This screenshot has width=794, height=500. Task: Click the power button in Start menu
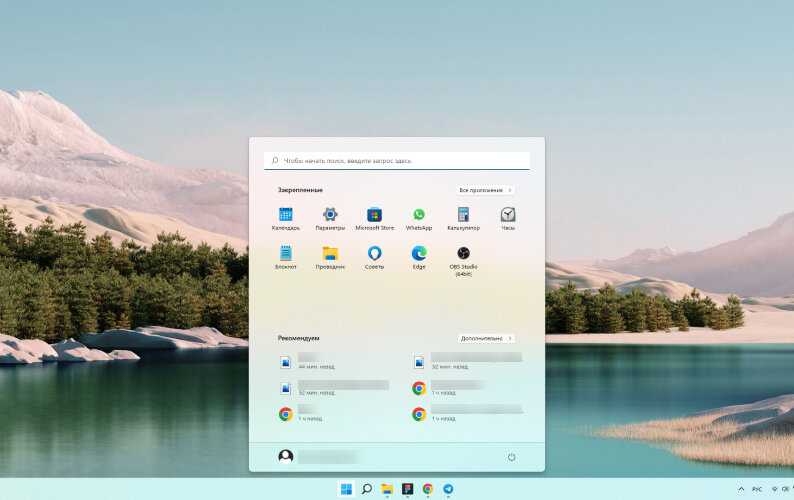click(x=511, y=457)
